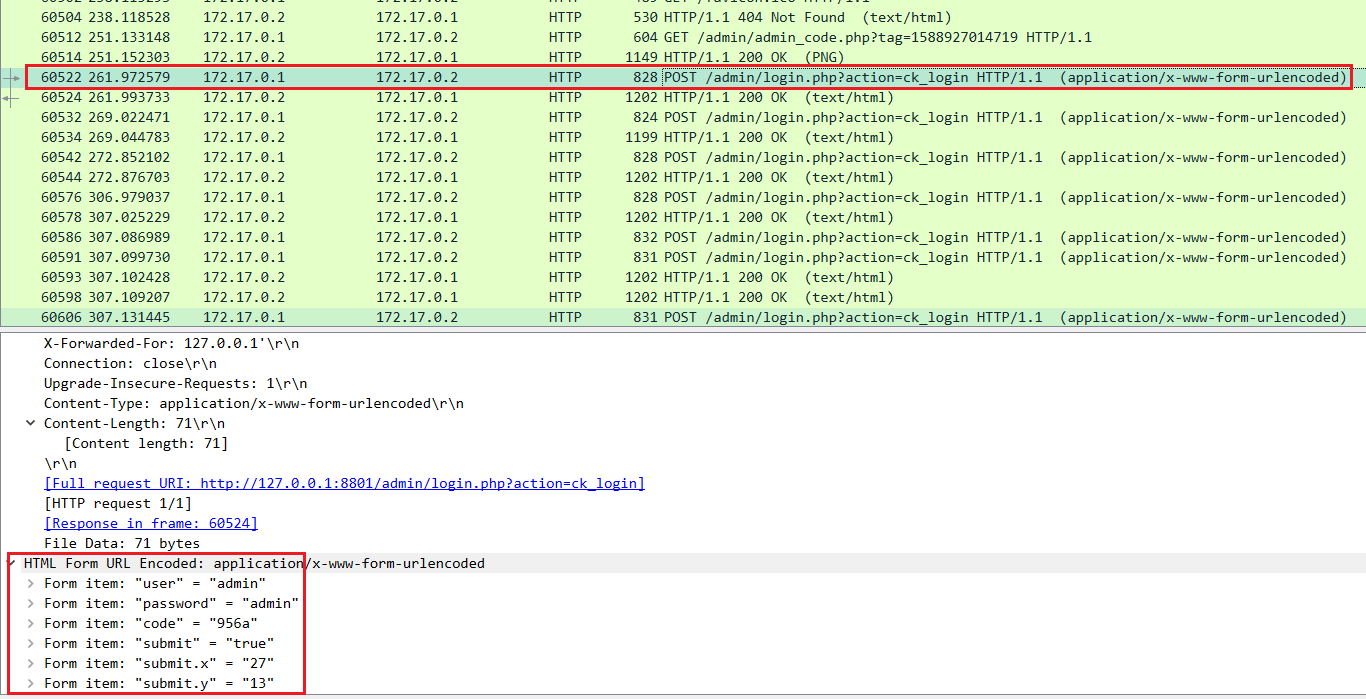Expand the Form item "code" = "956a"
The image size is (1366, 699).
point(30,623)
